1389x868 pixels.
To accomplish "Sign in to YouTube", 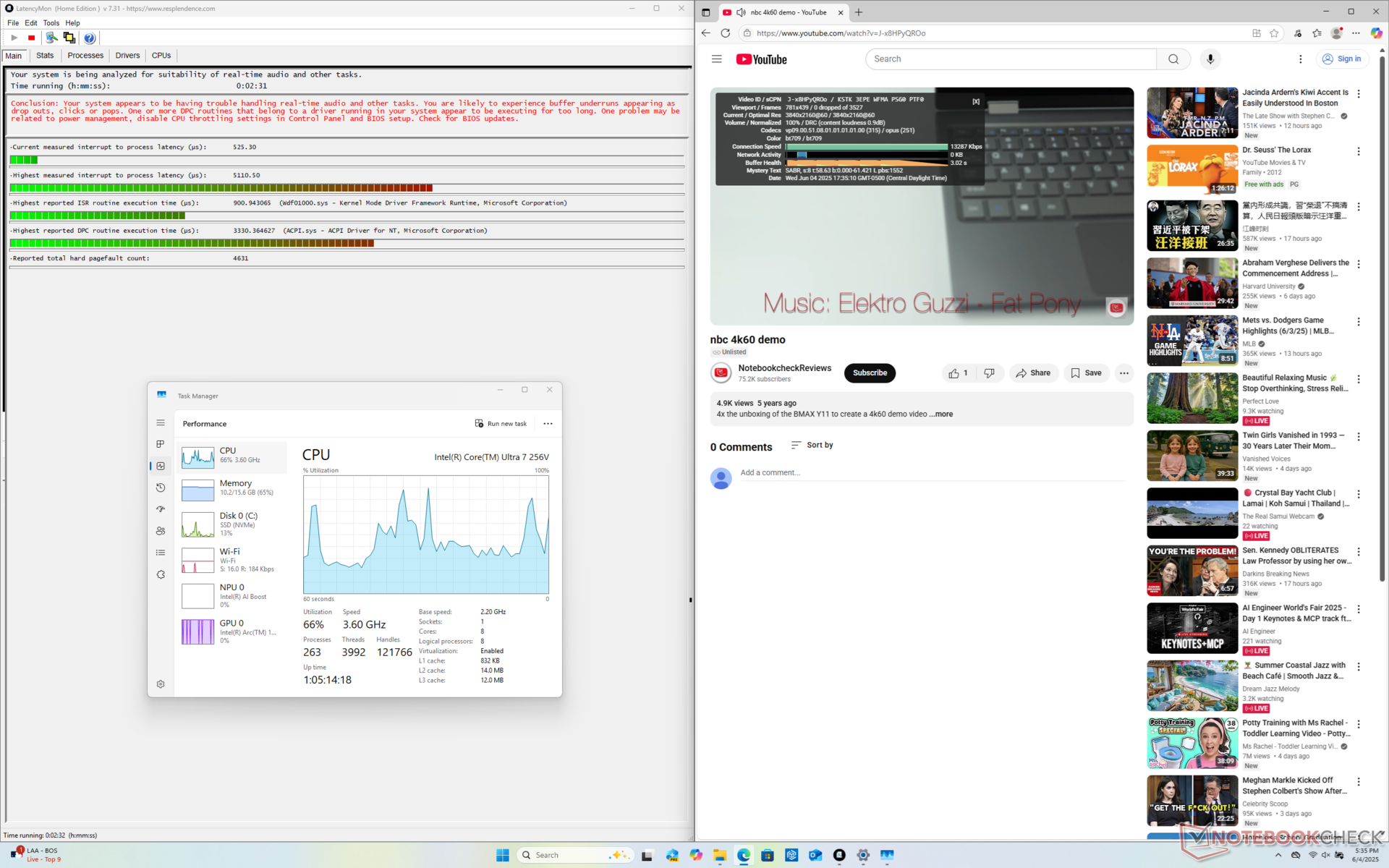I will click(x=1342, y=59).
